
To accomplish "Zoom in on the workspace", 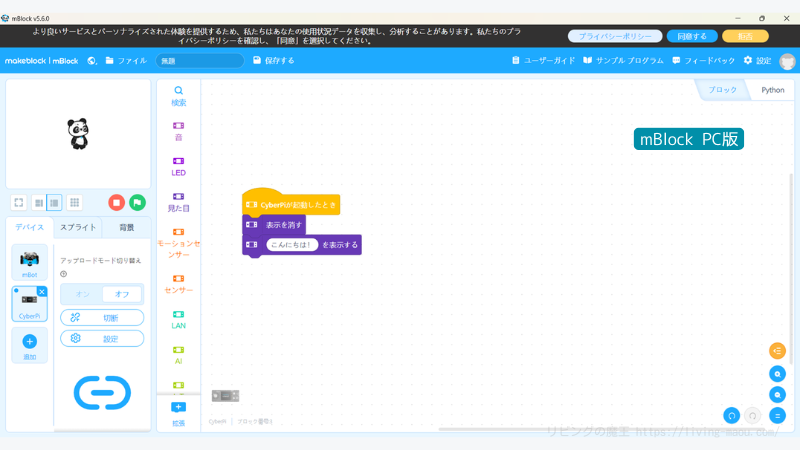I will tap(777, 374).
